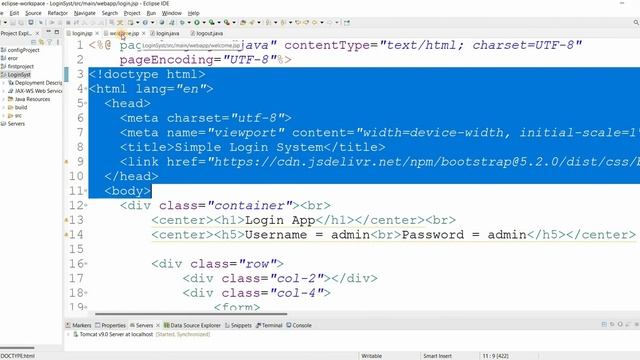Open the Project menu

tap(132, 13)
